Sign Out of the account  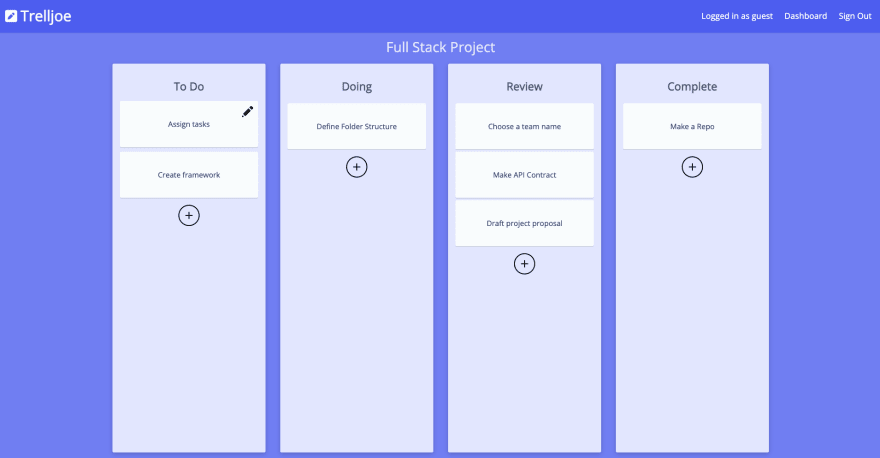point(855,16)
